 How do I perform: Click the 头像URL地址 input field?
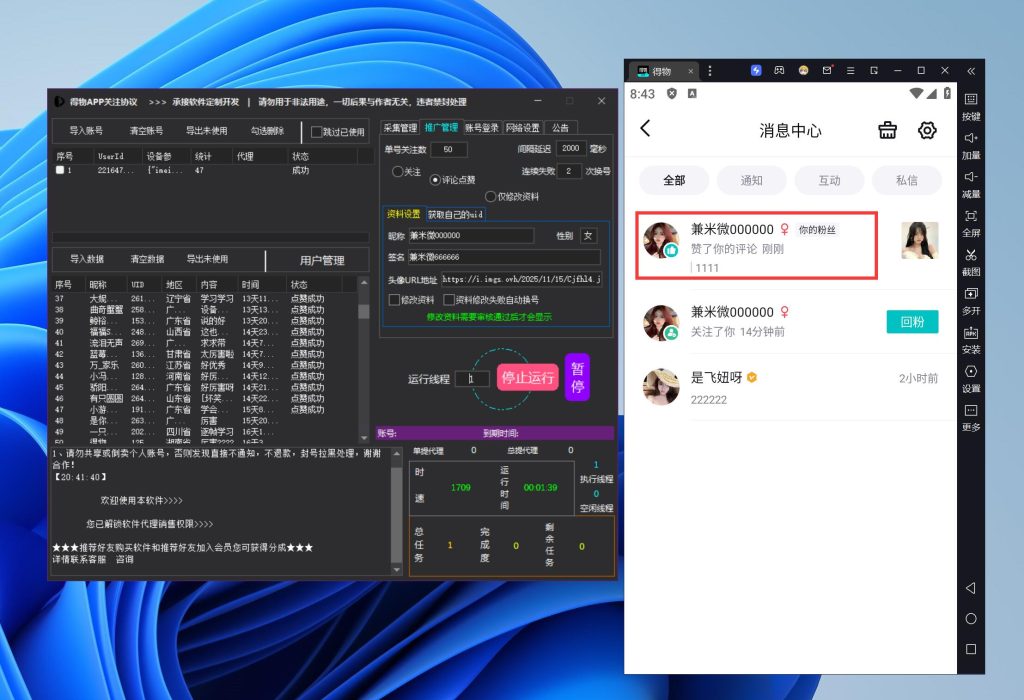pyautogui.click(x=520, y=280)
